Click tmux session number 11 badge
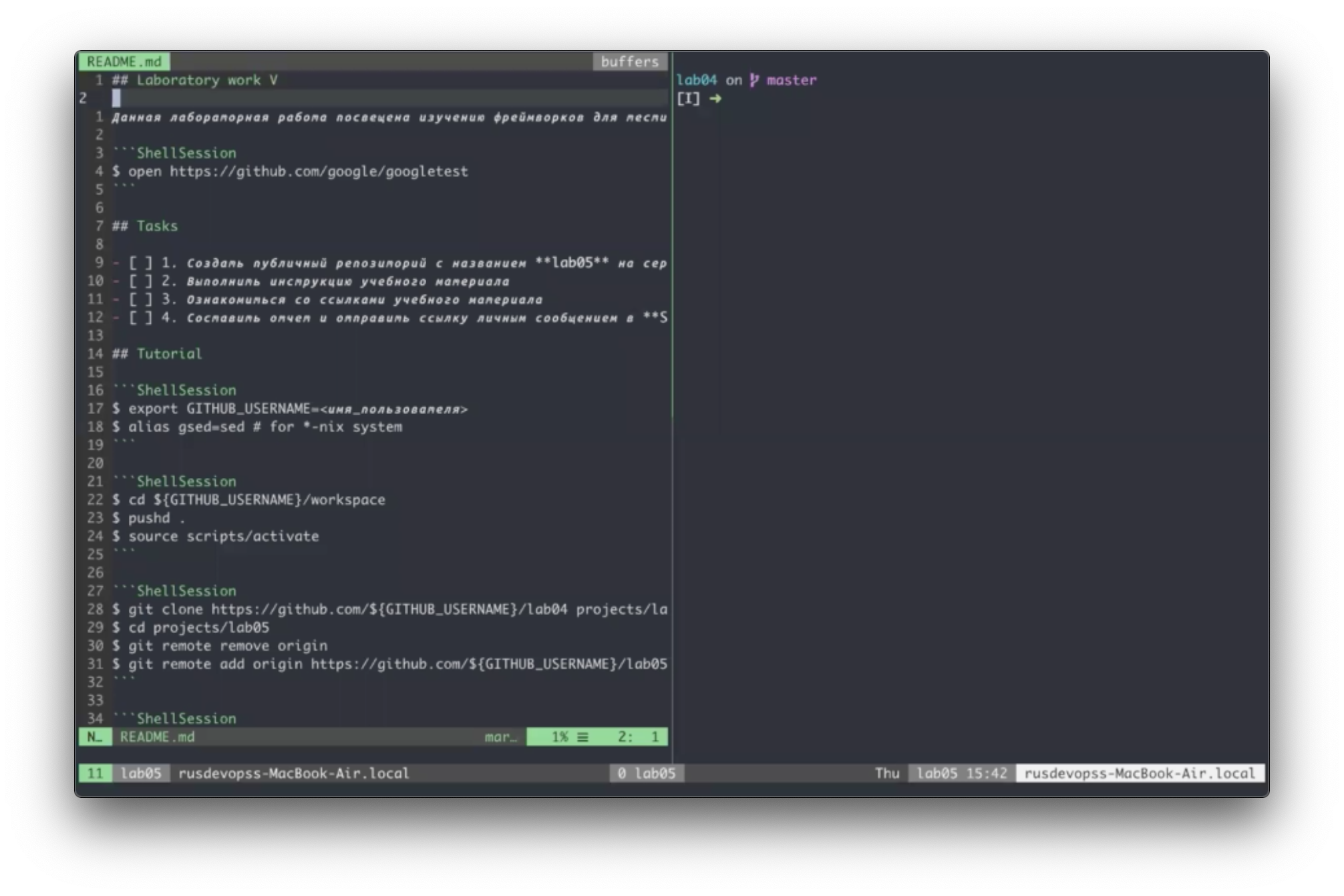Viewport: 1344px width, 896px height. (95, 773)
